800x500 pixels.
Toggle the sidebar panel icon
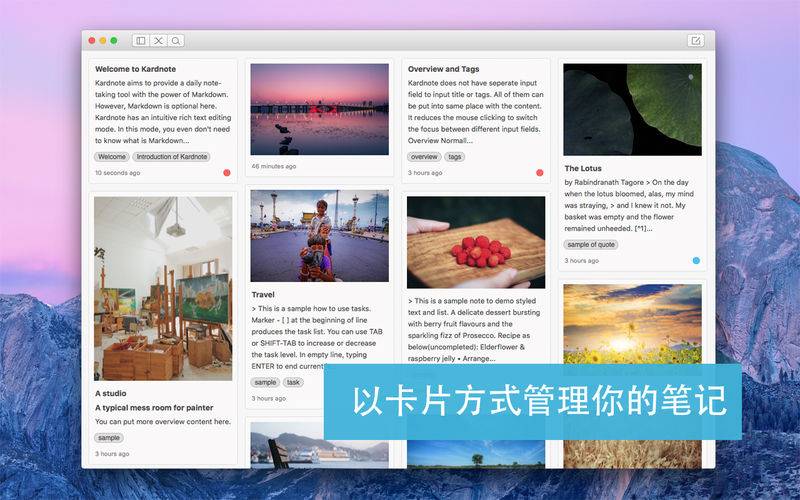coord(141,41)
